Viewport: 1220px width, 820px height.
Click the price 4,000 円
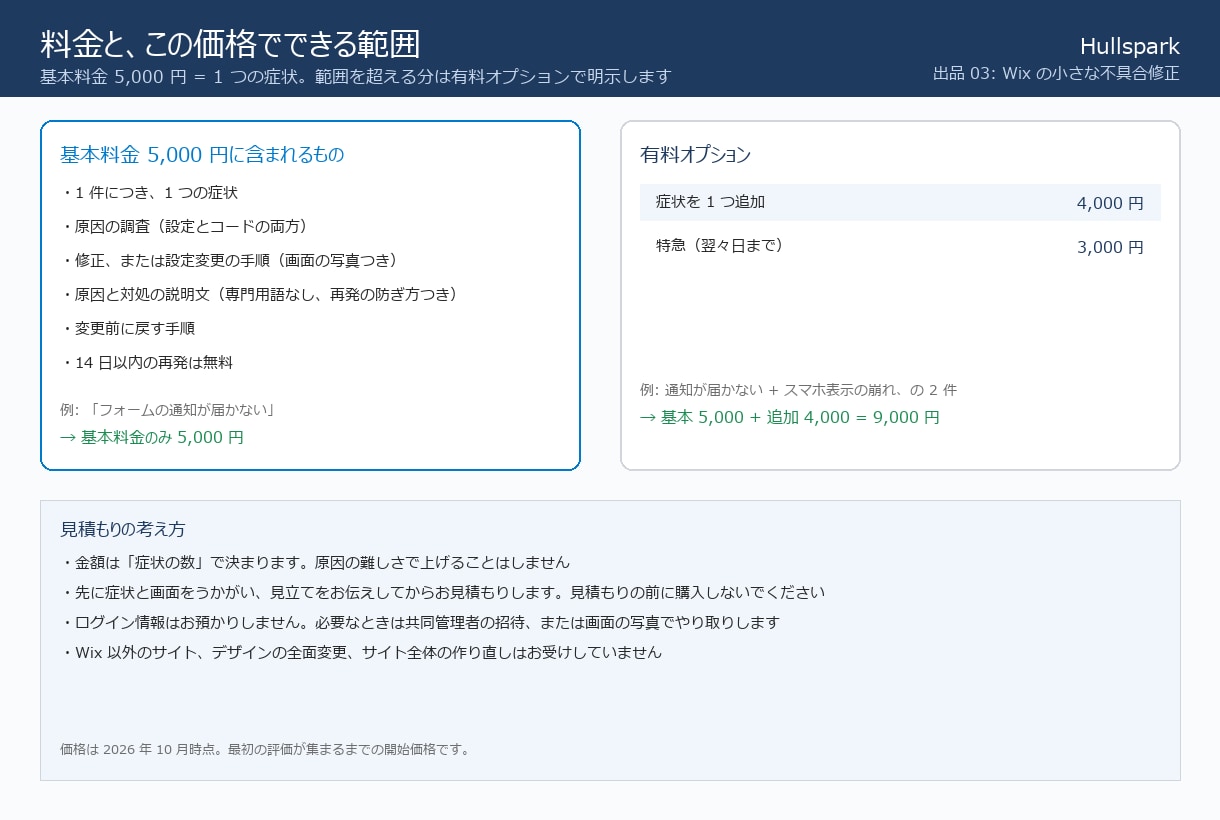(x=1110, y=203)
